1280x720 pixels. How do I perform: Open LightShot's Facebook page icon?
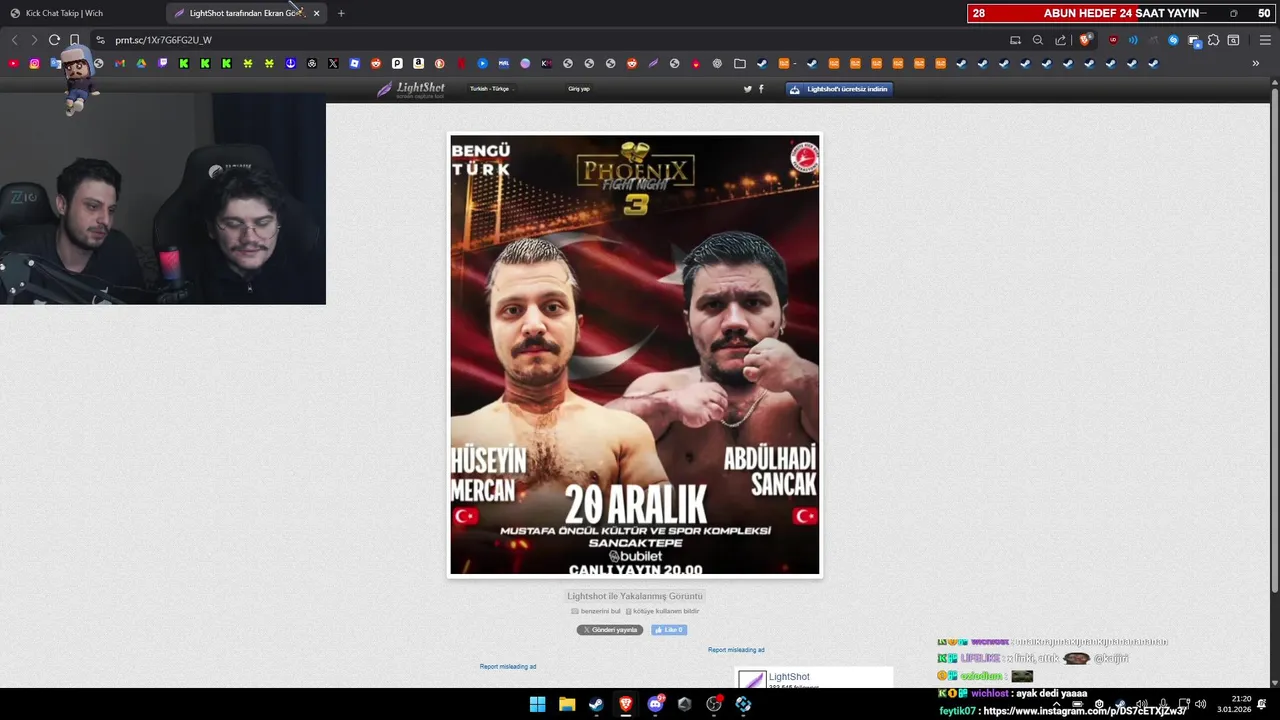pyautogui.click(x=761, y=89)
